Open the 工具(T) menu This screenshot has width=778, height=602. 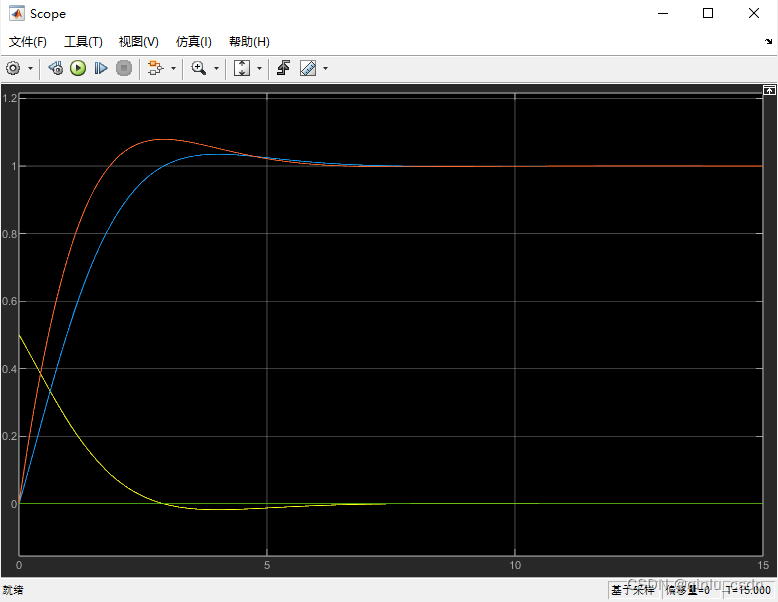click(x=83, y=42)
